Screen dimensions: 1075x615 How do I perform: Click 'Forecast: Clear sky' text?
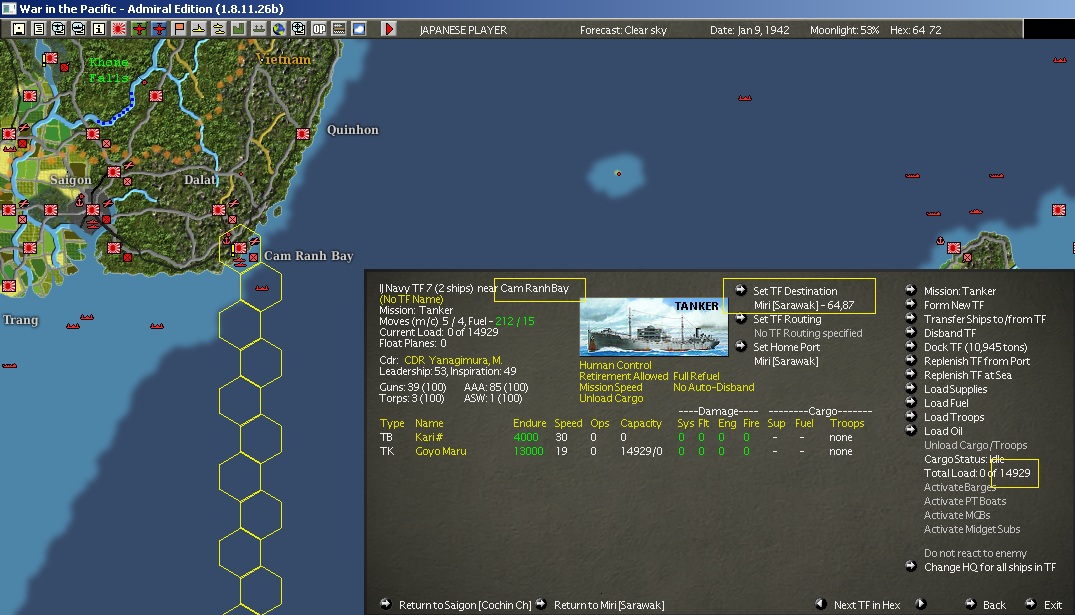click(x=623, y=30)
